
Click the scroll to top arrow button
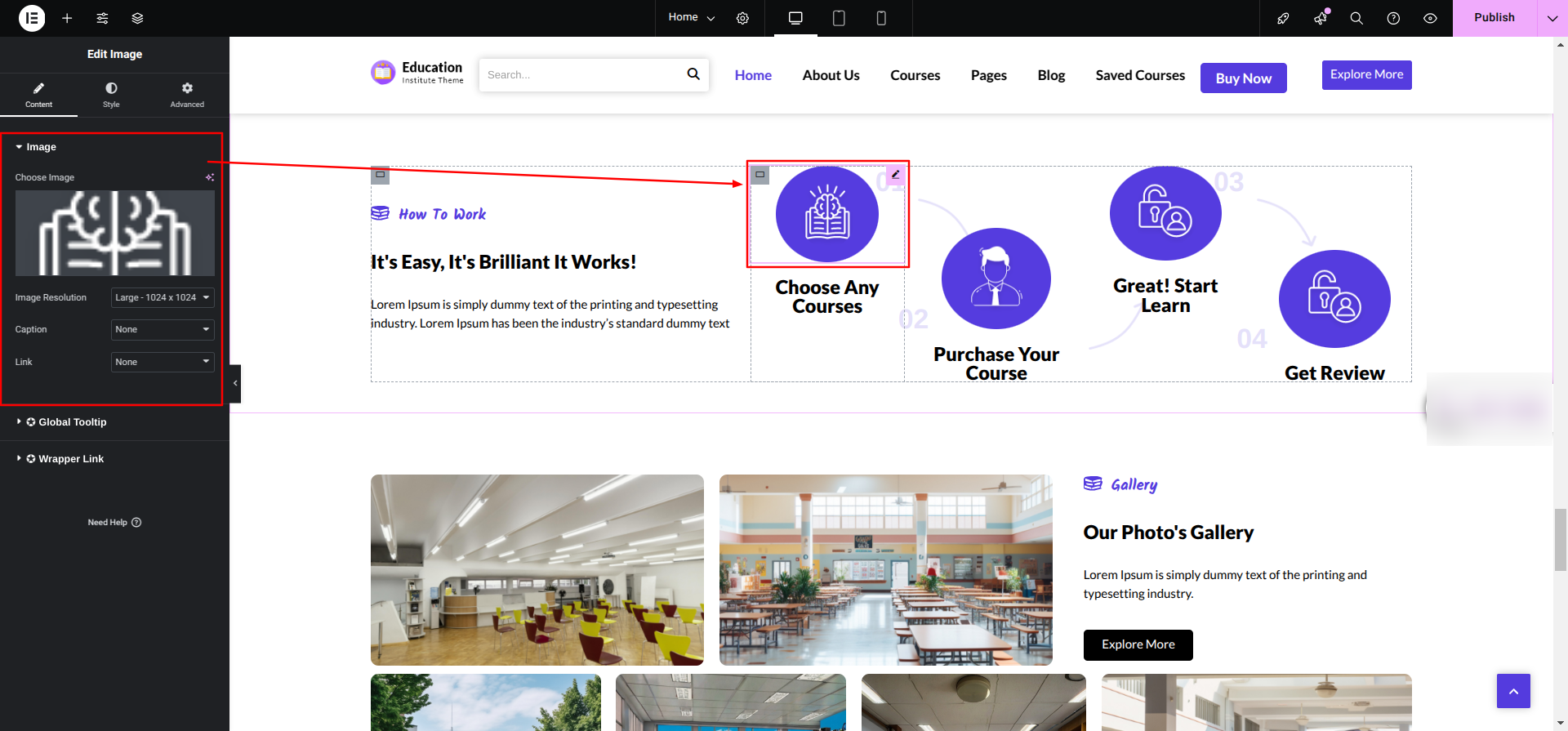click(x=1513, y=691)
